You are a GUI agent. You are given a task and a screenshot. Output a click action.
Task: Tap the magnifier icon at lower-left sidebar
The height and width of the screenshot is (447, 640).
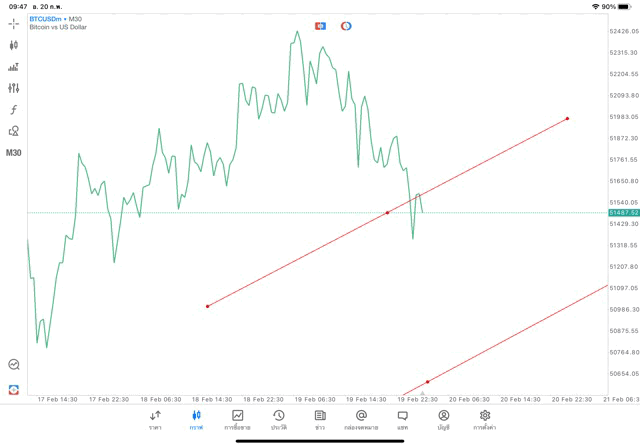[x=14, y=365]
